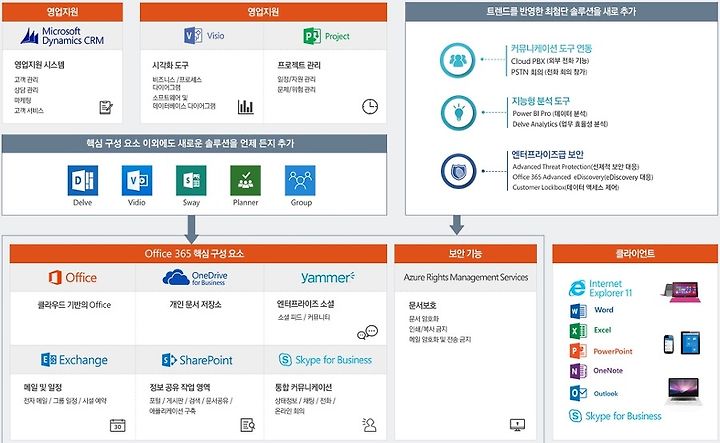Click the 핵심 구성 요소 이외에도 header bar
Viewport: 720px width, 443px height.
[x=194, y=144]
